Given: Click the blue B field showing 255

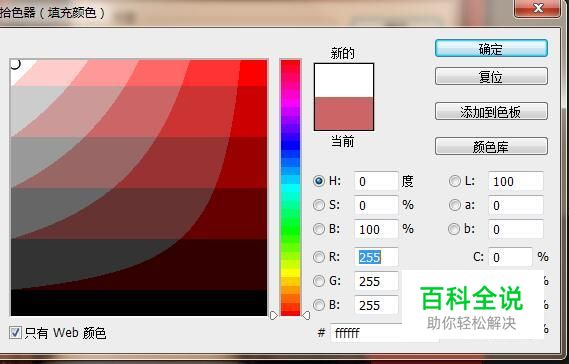Looking at the screenshot, I should [376, 305].
